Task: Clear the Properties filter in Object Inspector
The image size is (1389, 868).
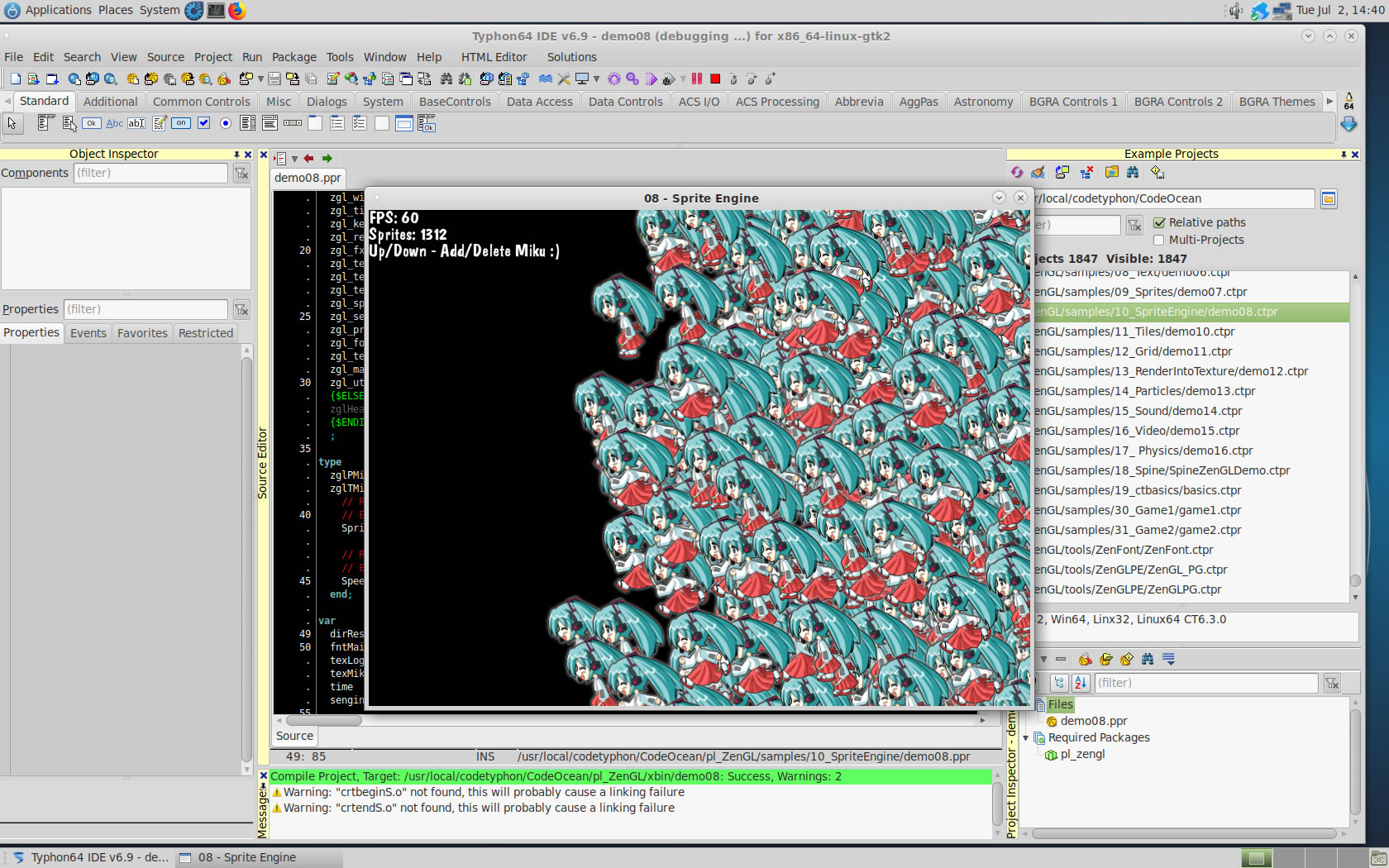Action: [x=241, y=309]
